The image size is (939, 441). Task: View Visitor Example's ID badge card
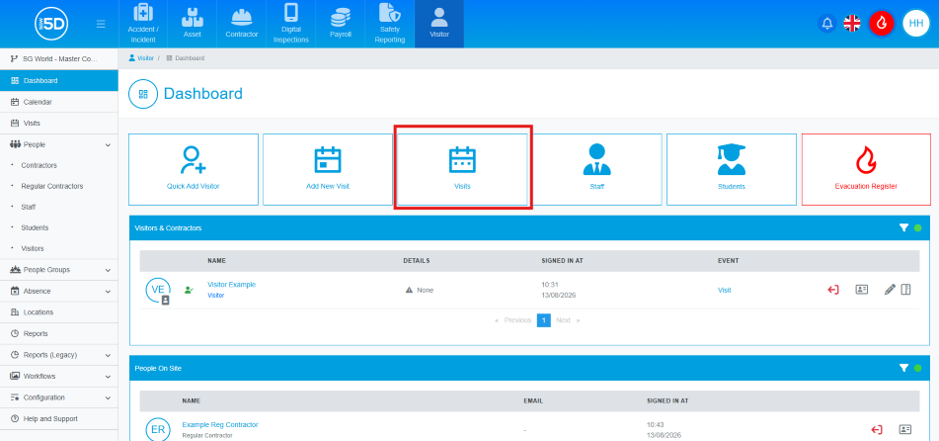[x=862, y=290]
